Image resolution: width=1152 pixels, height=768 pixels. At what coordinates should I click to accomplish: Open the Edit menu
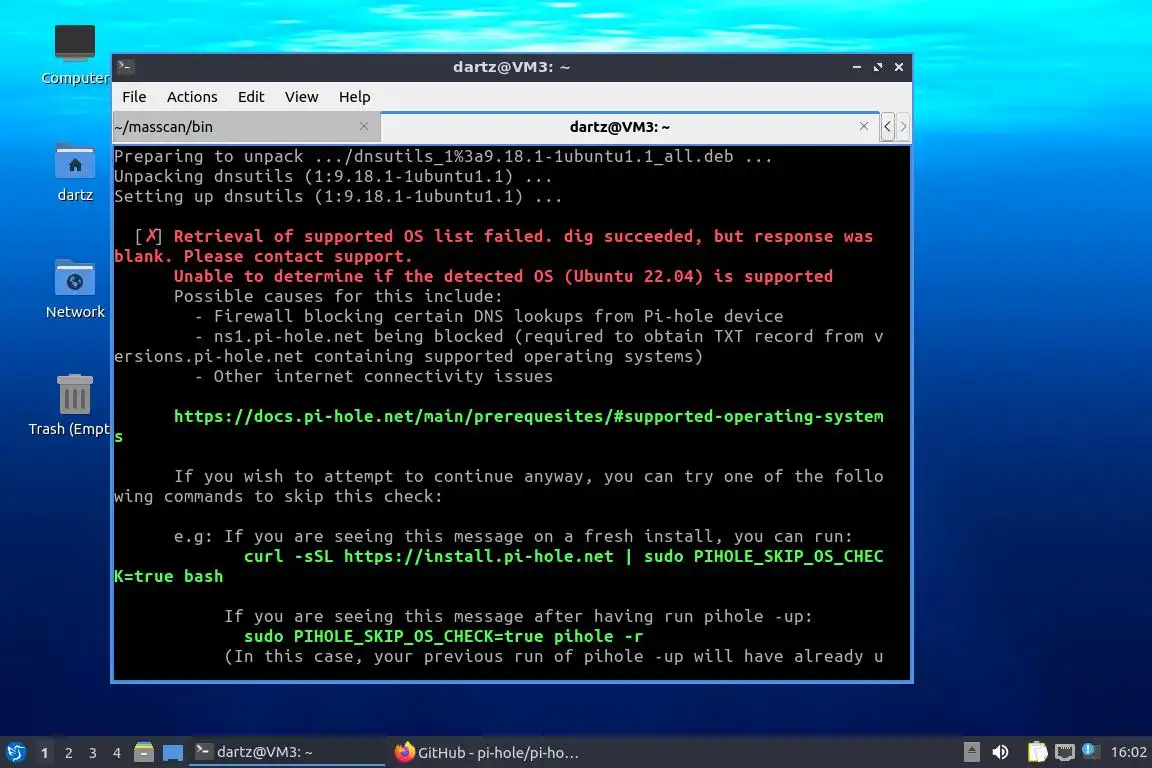251,97
